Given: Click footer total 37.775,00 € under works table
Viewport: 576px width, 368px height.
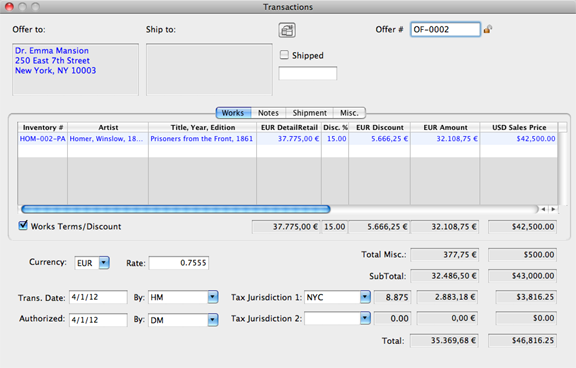Looking at the screenshot, I should (286, 227).
